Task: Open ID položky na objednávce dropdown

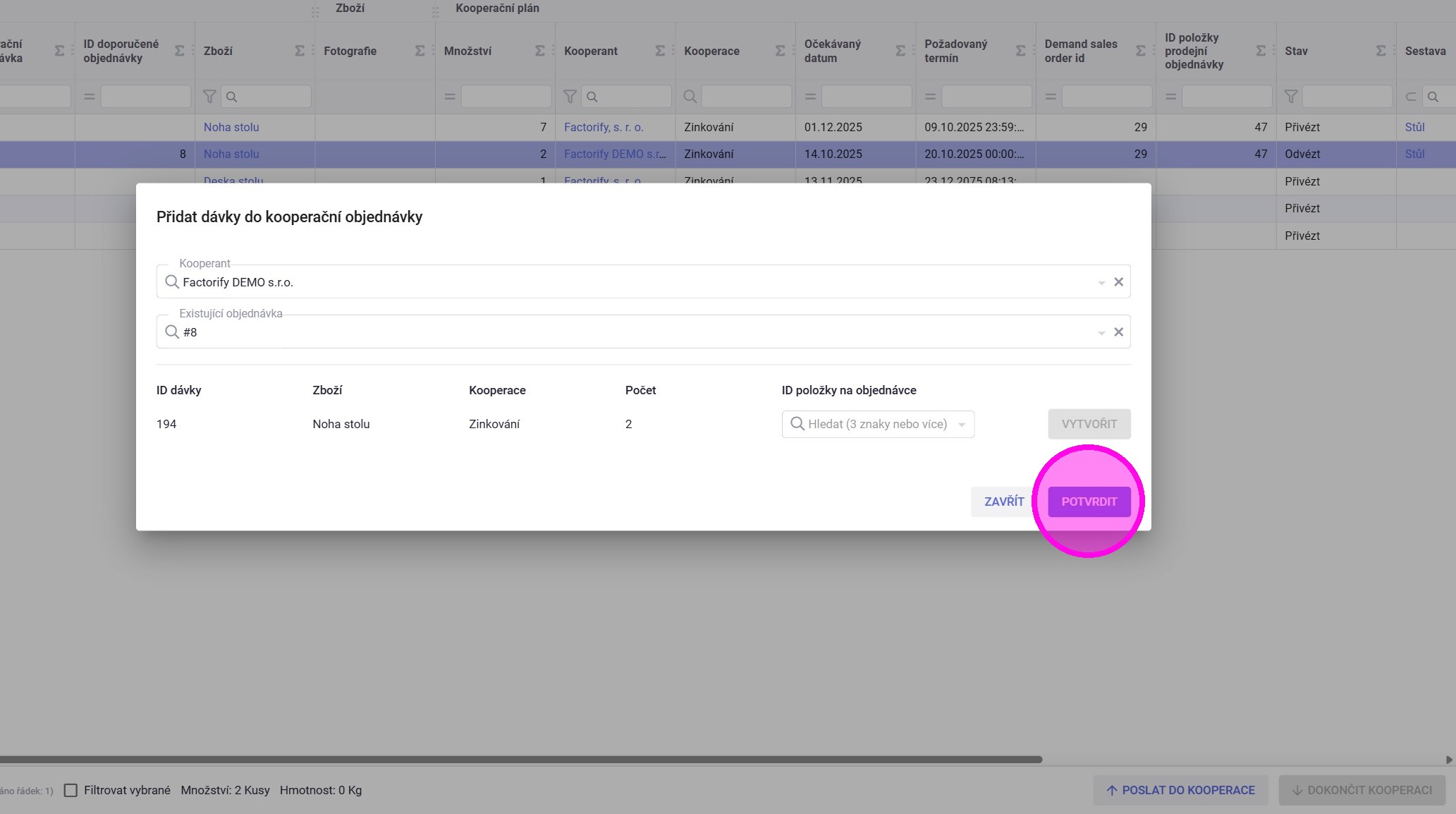Action: tap(961, 425)
